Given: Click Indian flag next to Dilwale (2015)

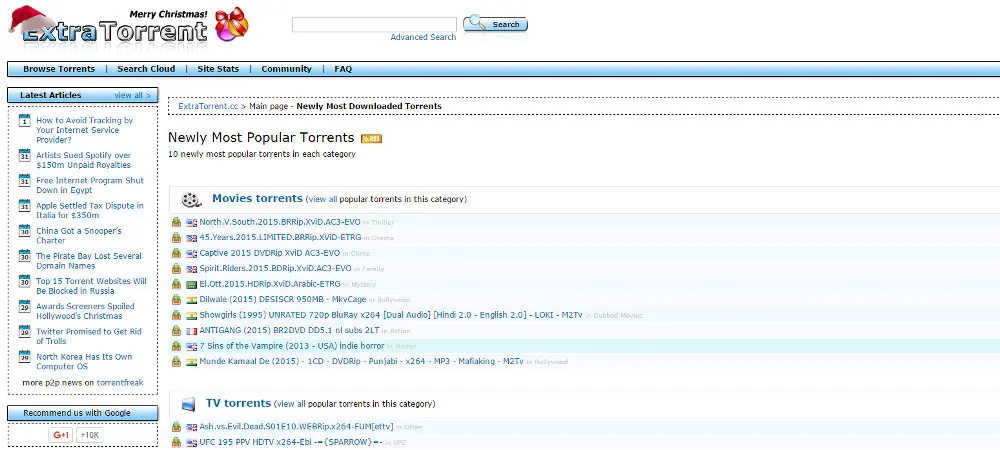Looking at the screenshot, I should click(x=191, y=300).
